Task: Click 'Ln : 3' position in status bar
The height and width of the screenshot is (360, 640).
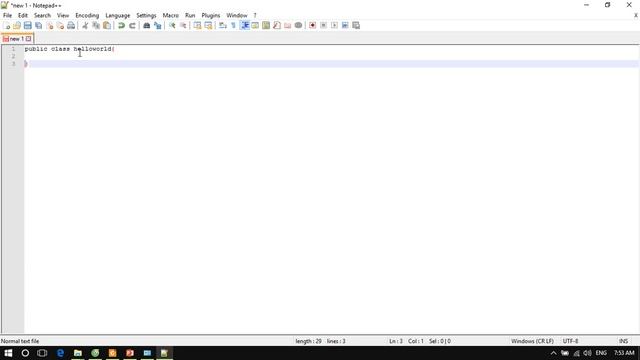Action: [x=396, y=341]
